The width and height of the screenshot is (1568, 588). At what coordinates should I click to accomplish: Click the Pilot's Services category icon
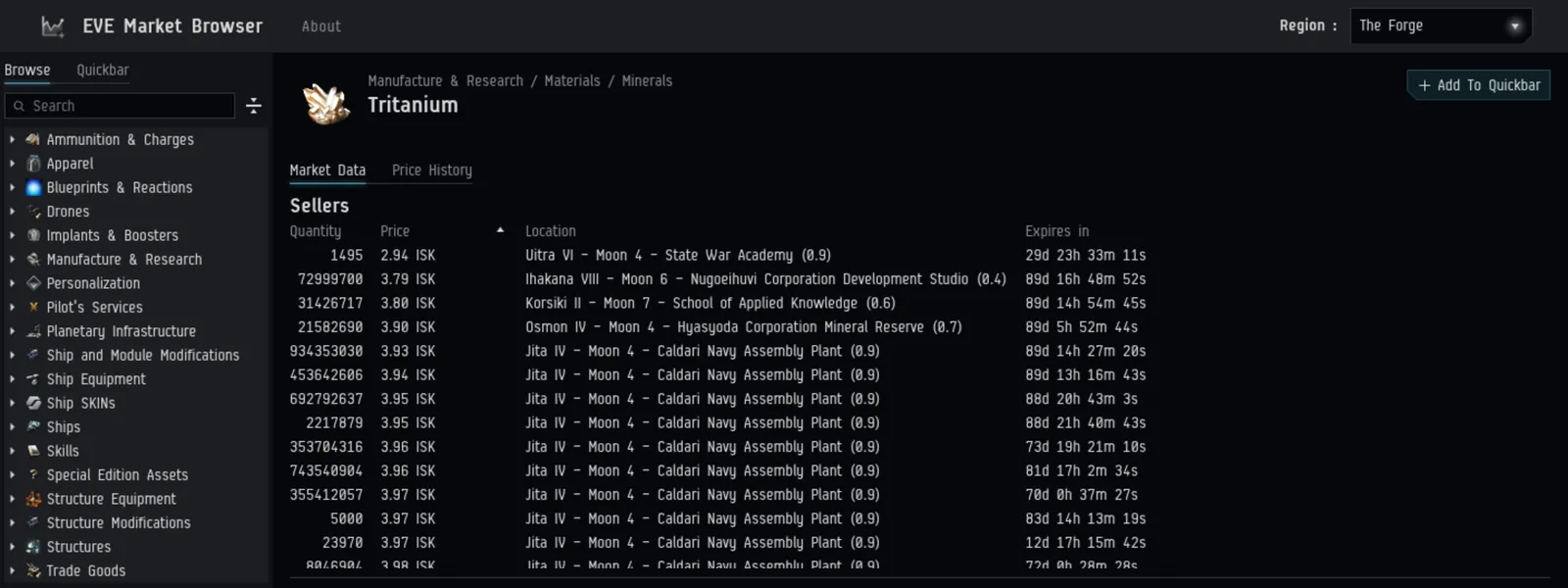[33, 307]
